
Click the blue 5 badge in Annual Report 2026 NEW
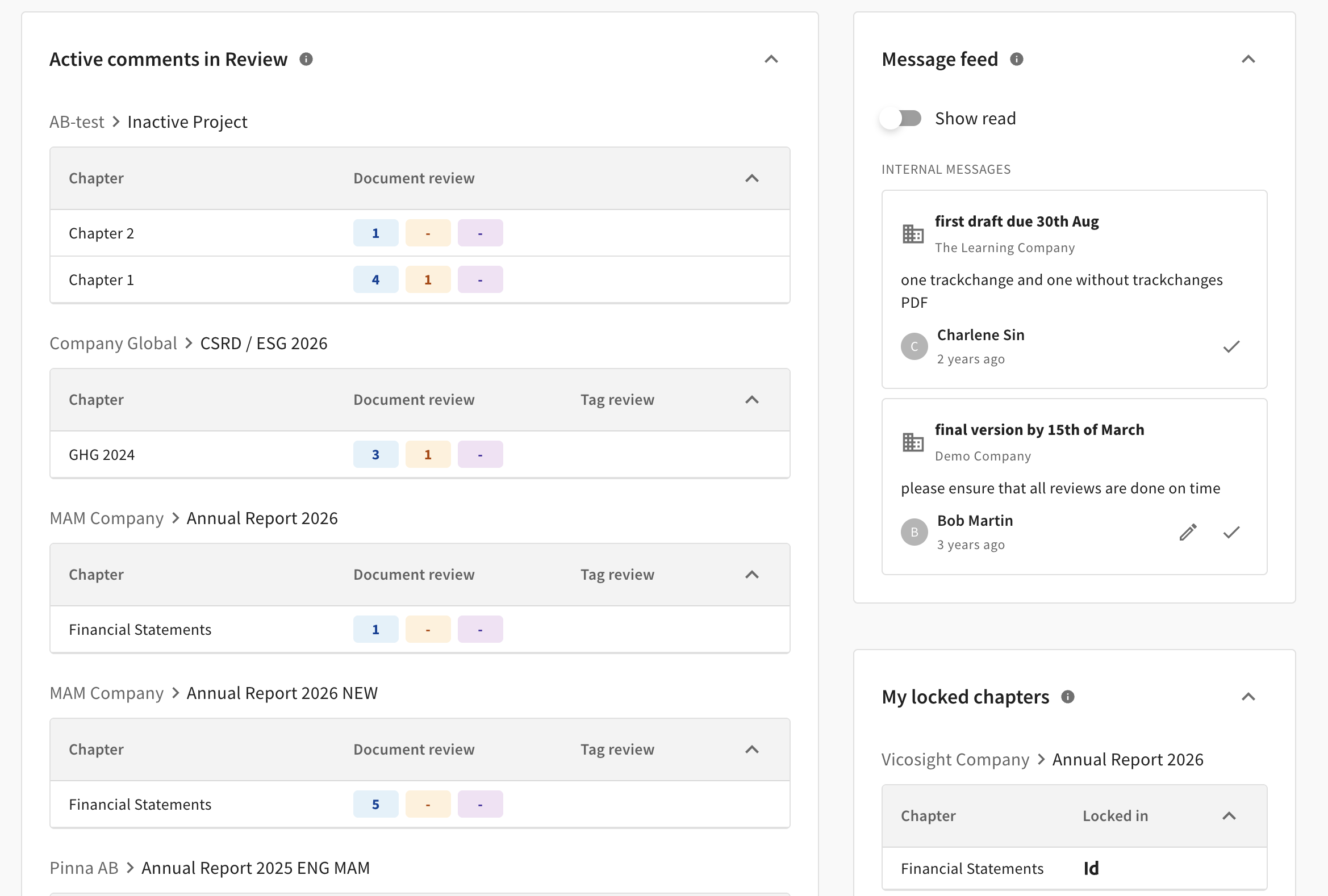tap(375, 804)
